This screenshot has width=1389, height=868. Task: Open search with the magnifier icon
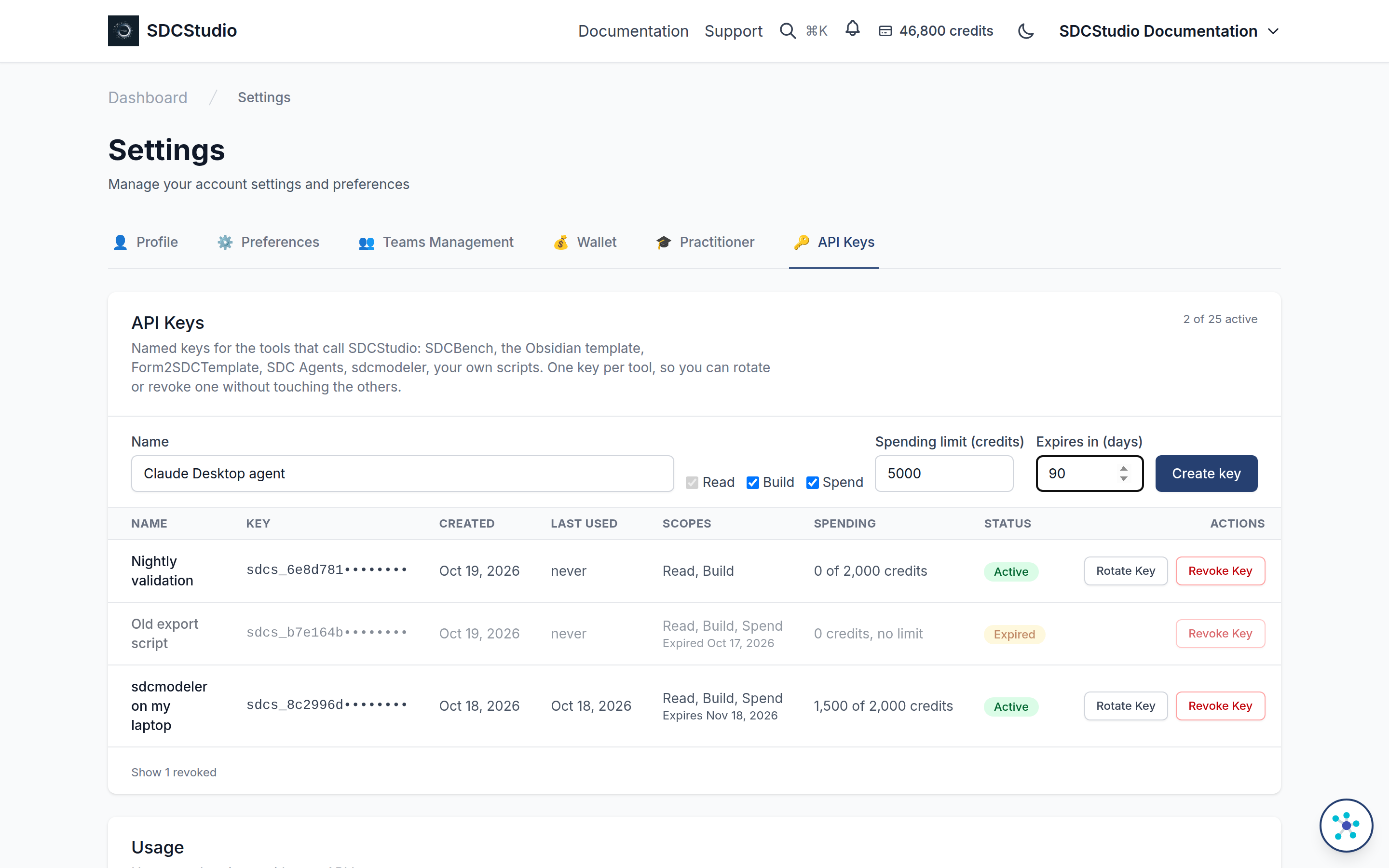coord(788,31)
